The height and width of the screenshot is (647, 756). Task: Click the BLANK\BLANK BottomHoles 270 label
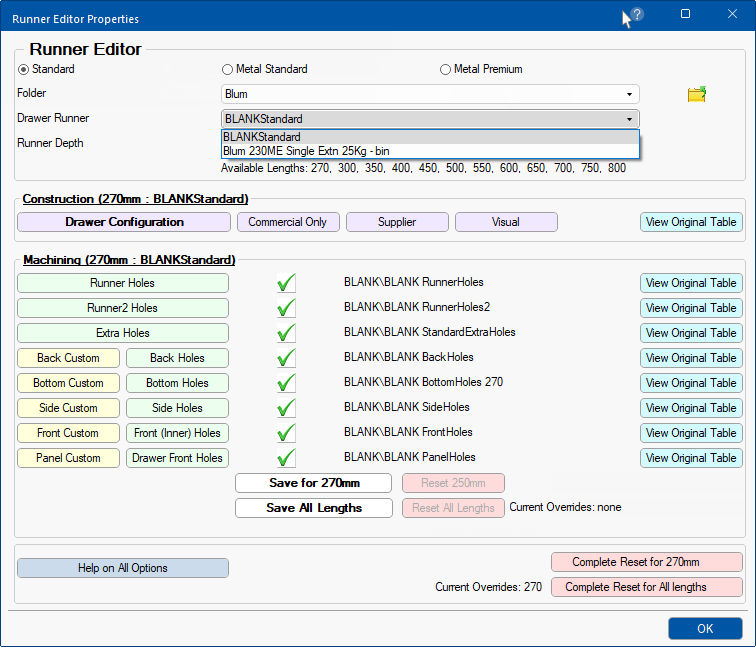423,382
